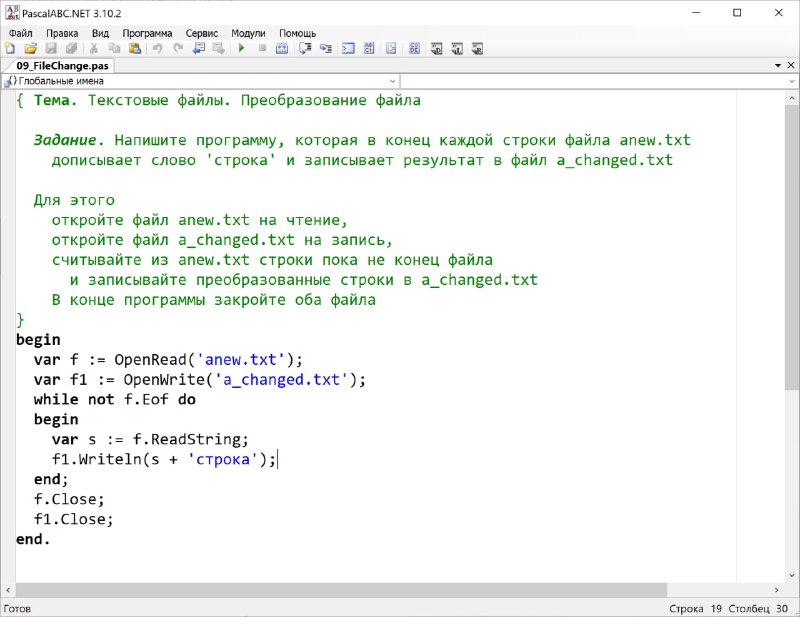The height and width of the screenshot is (617, 800).
Task: Click the horizontal scrollbar thumb
Action: [341, 590]
